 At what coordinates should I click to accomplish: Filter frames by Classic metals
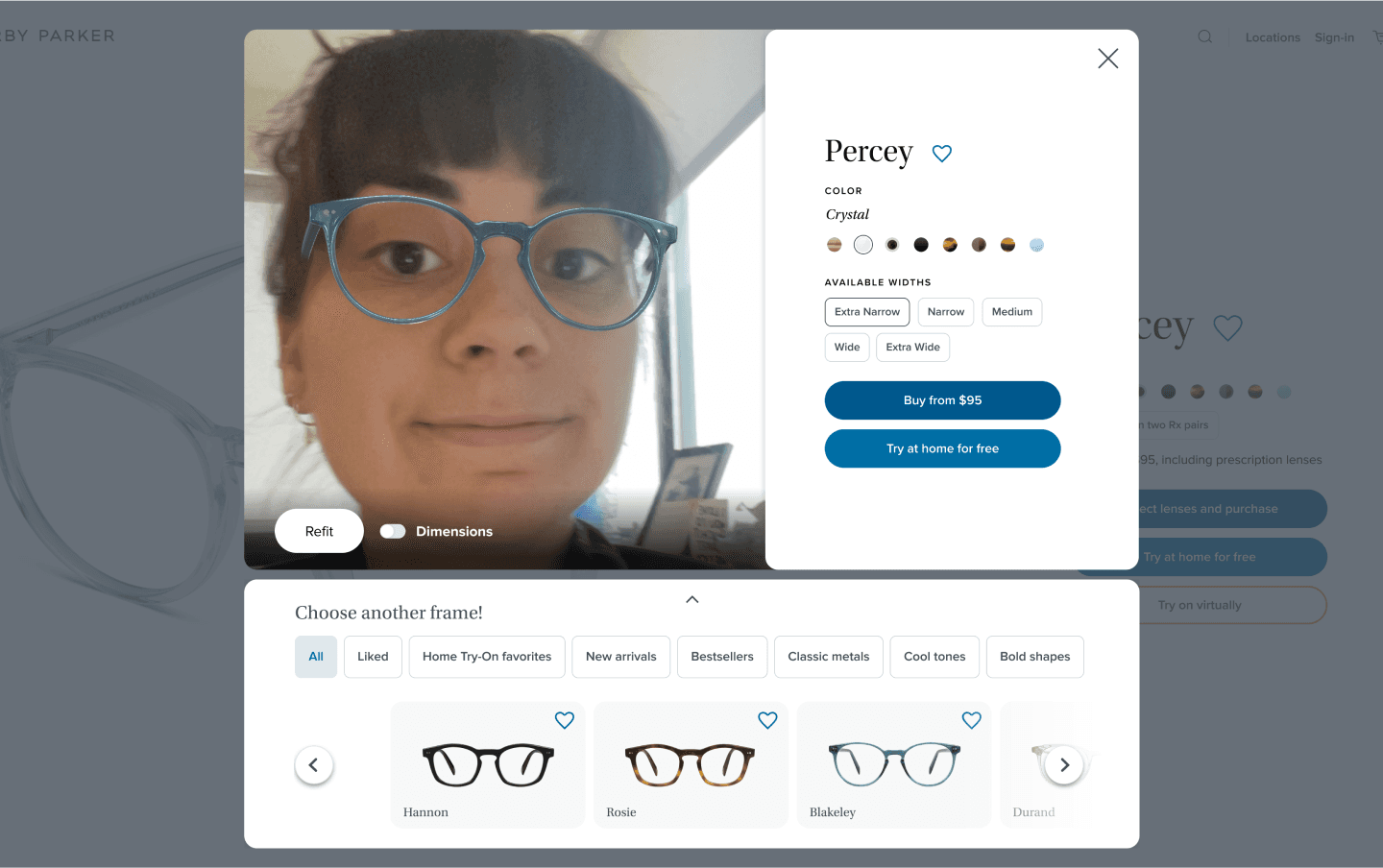829,657
